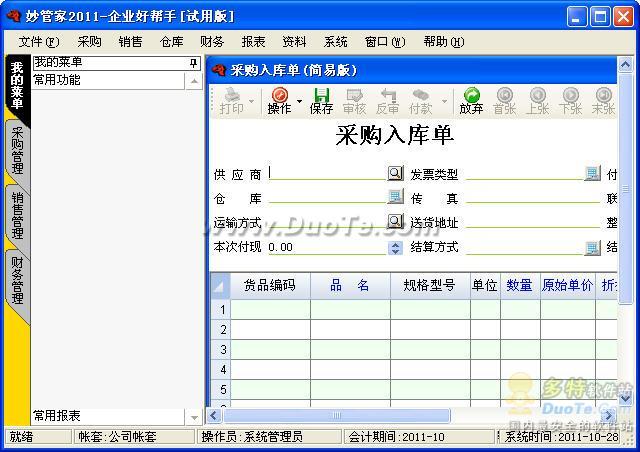This screenshot has height=452, width=640.
Task: Open supplier search magnifier icon
Action: point(395,173)
